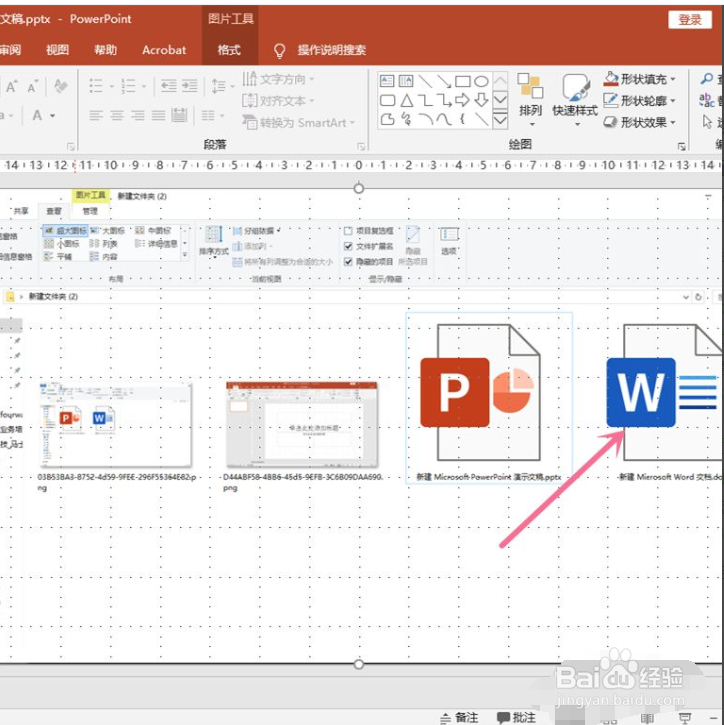Apply numbered list formatting
724x725 pixels.
128,86
